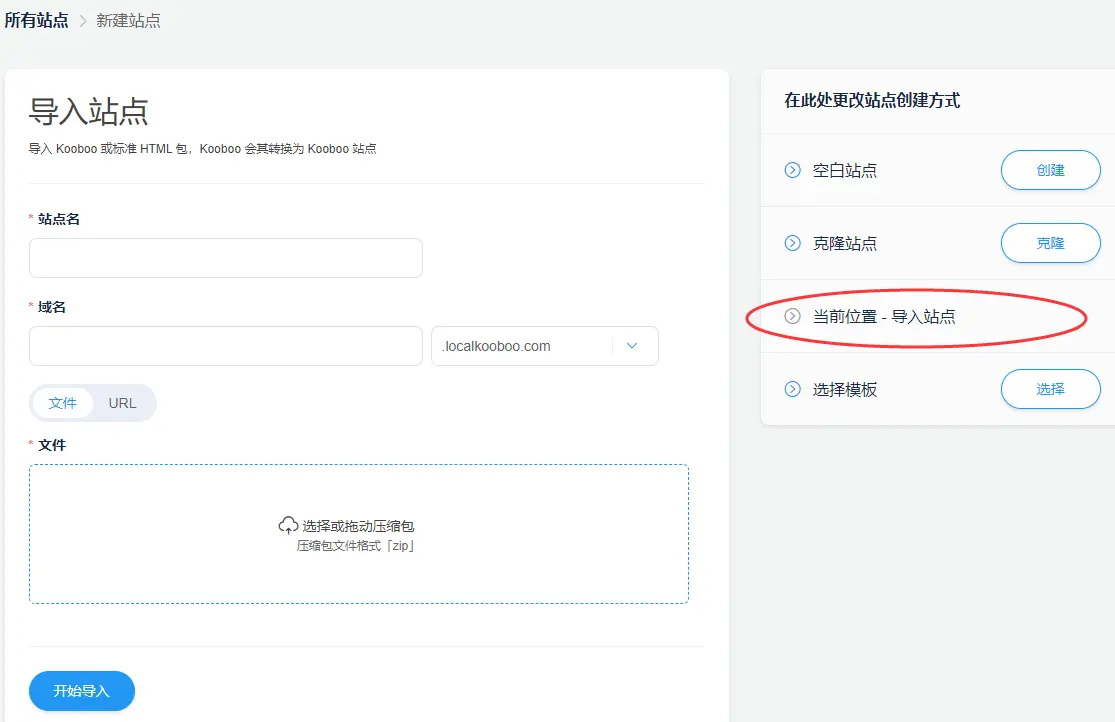Go to 所有站点 in breadcrumb
The height and width of the screenshot is (722, 1115).
coord(36,20)
